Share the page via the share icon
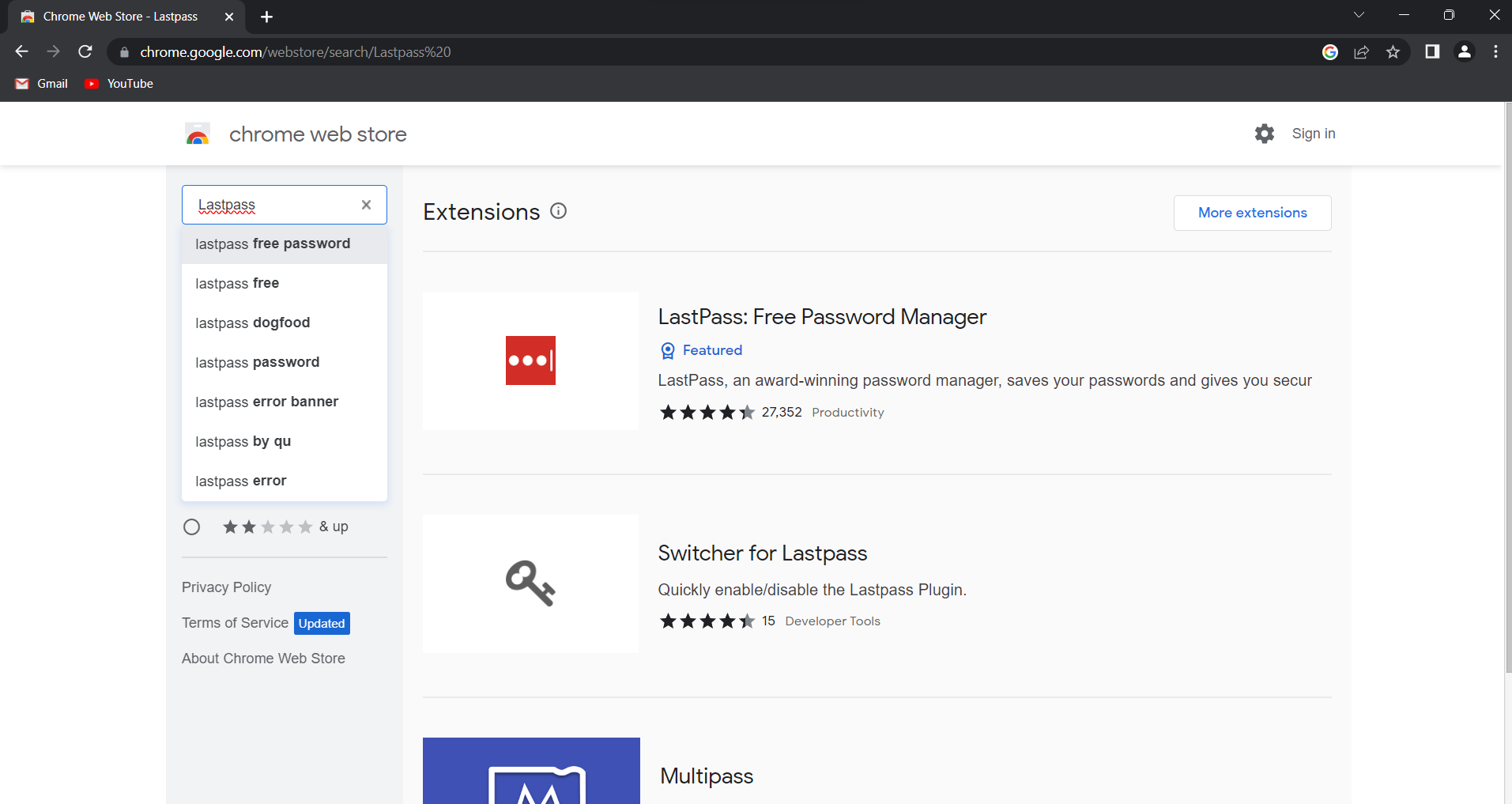 (x=1362, y=51)
